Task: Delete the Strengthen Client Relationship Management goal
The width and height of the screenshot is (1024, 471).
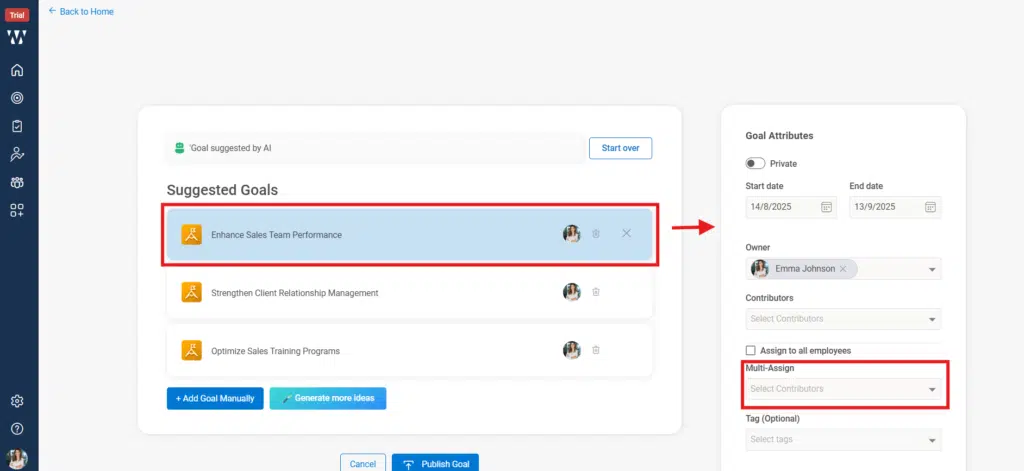Action: click(x=596, y=292)
